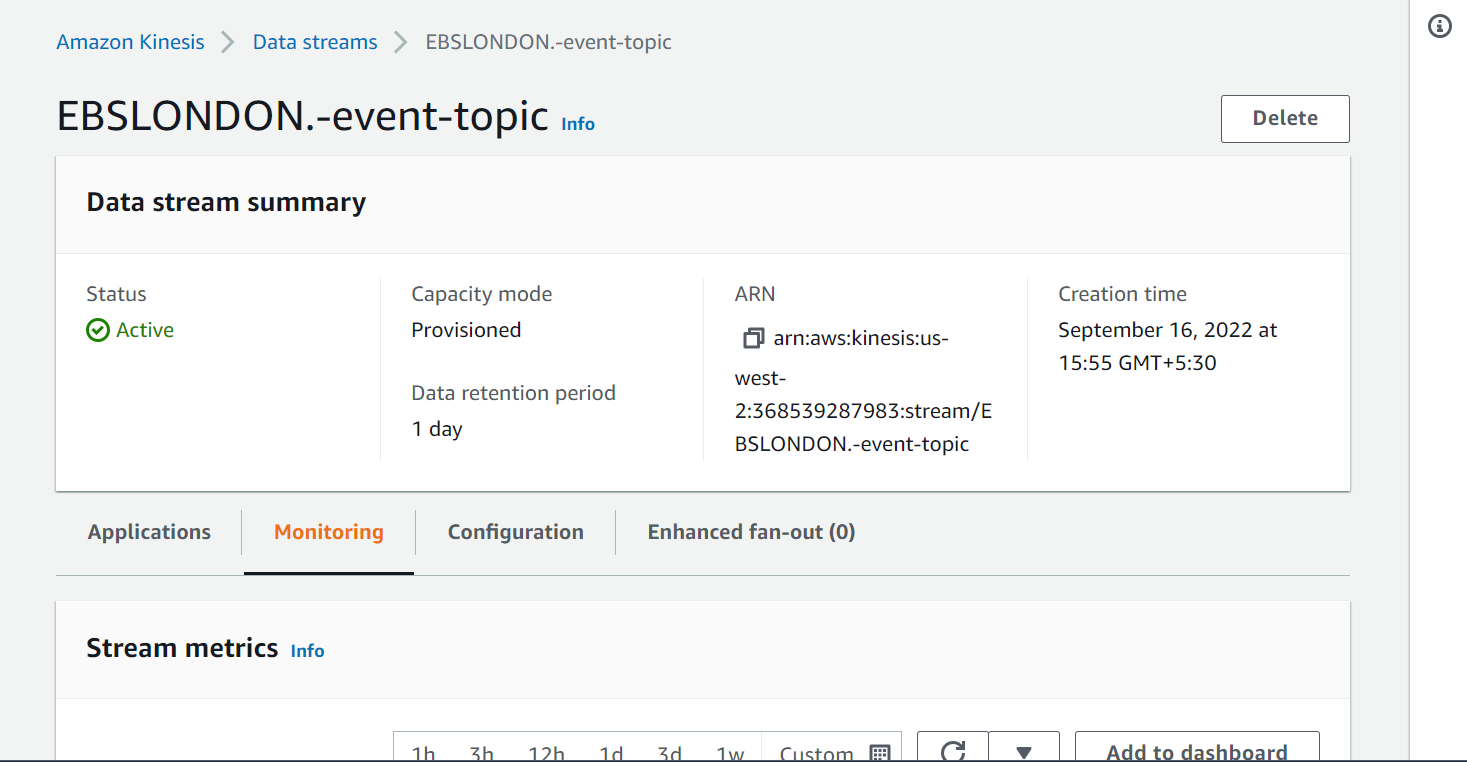Select the 1w time range option
Viewport: 1467px width, 762px height.
[x=730, y=753]
